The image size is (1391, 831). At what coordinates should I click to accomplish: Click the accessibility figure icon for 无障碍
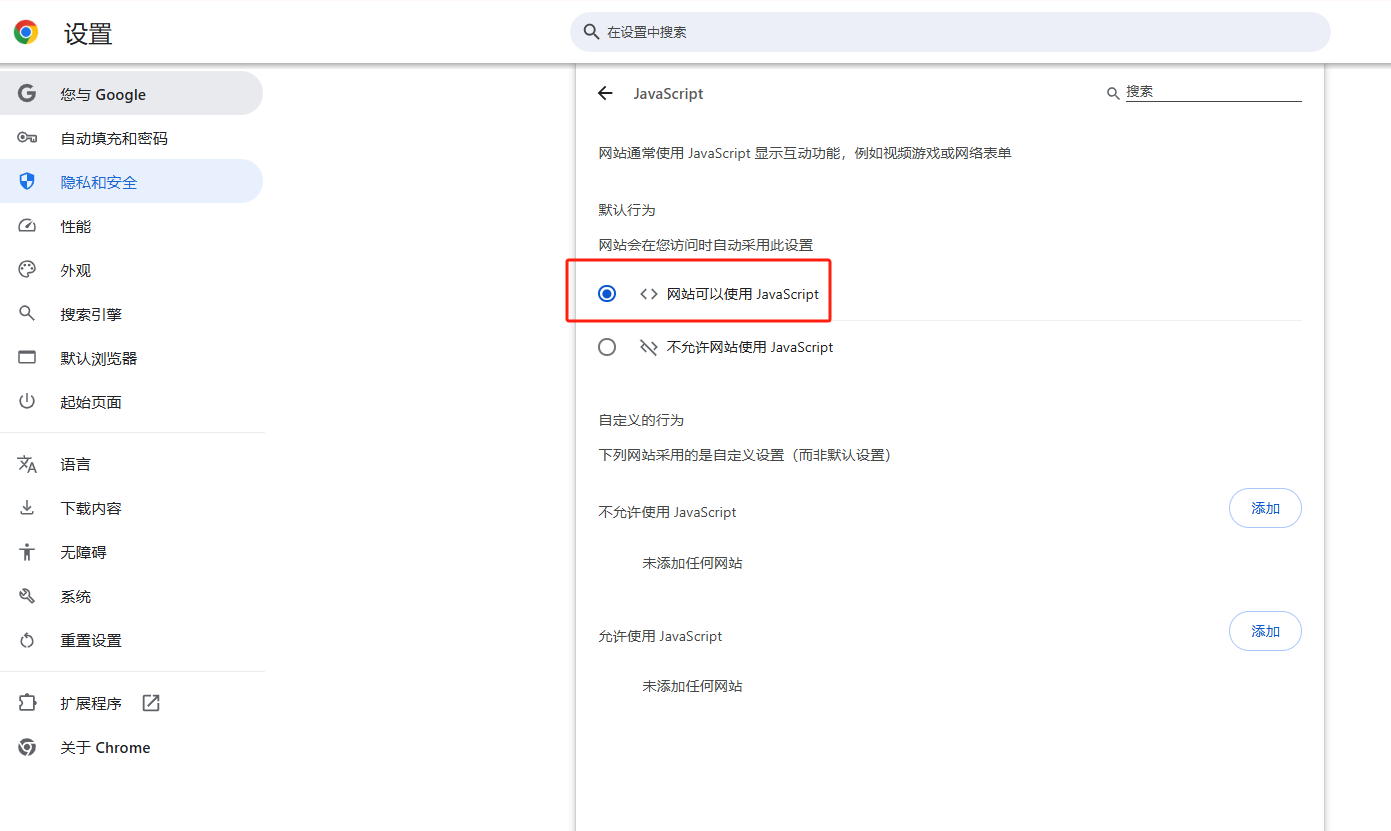pos(27,552)
